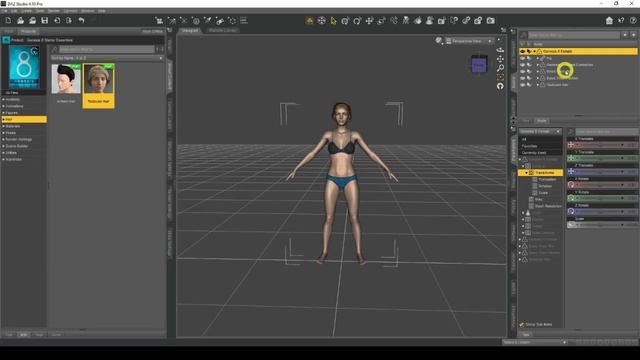Click the lines list icon in toolbar
This screenshot has height=360, width=640.
coord(244,20)
